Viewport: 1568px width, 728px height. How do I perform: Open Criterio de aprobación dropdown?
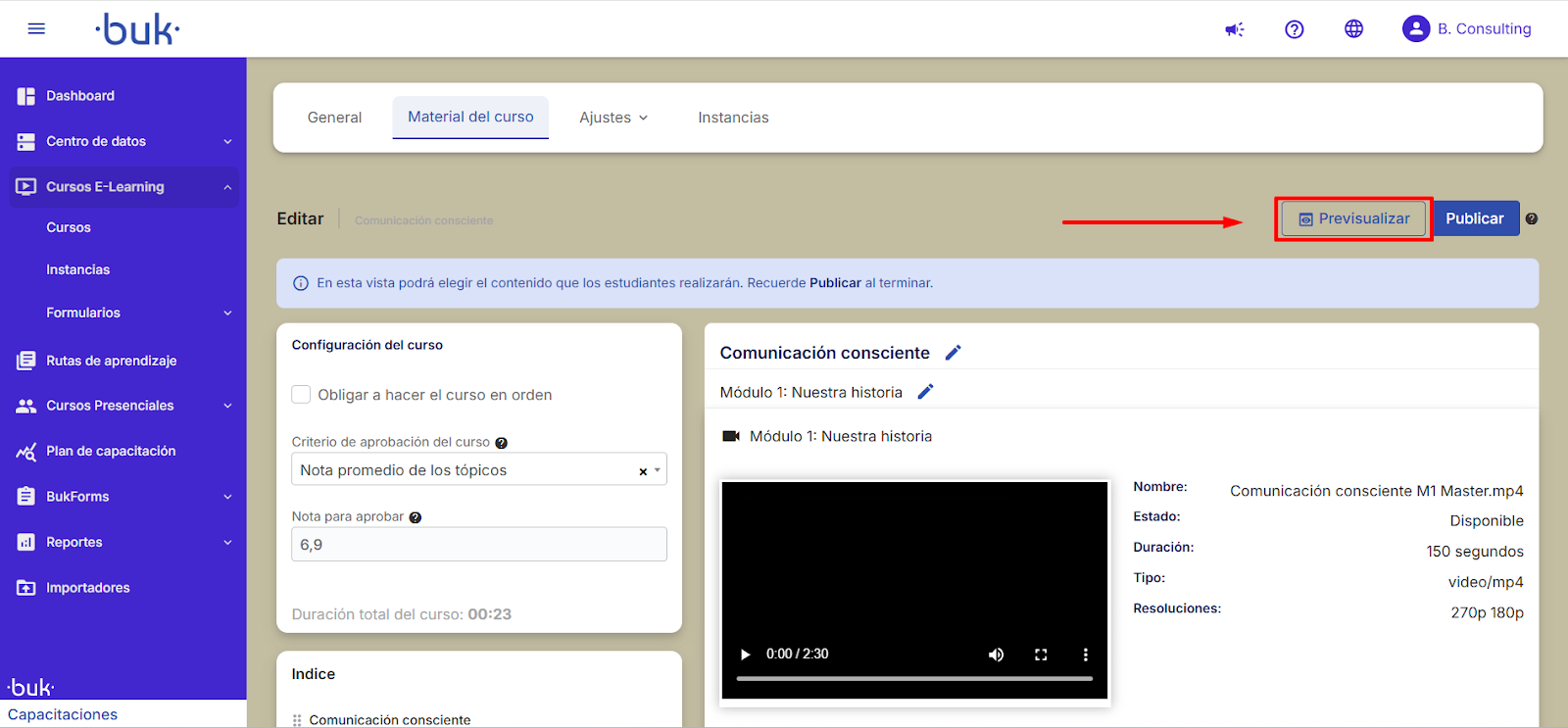478,470
